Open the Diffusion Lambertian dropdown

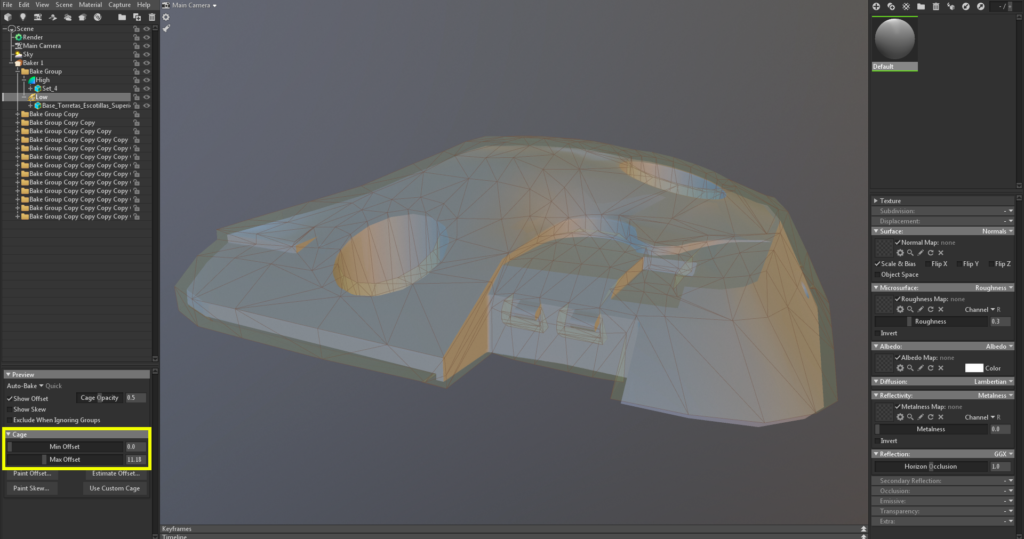coord(993,382)
